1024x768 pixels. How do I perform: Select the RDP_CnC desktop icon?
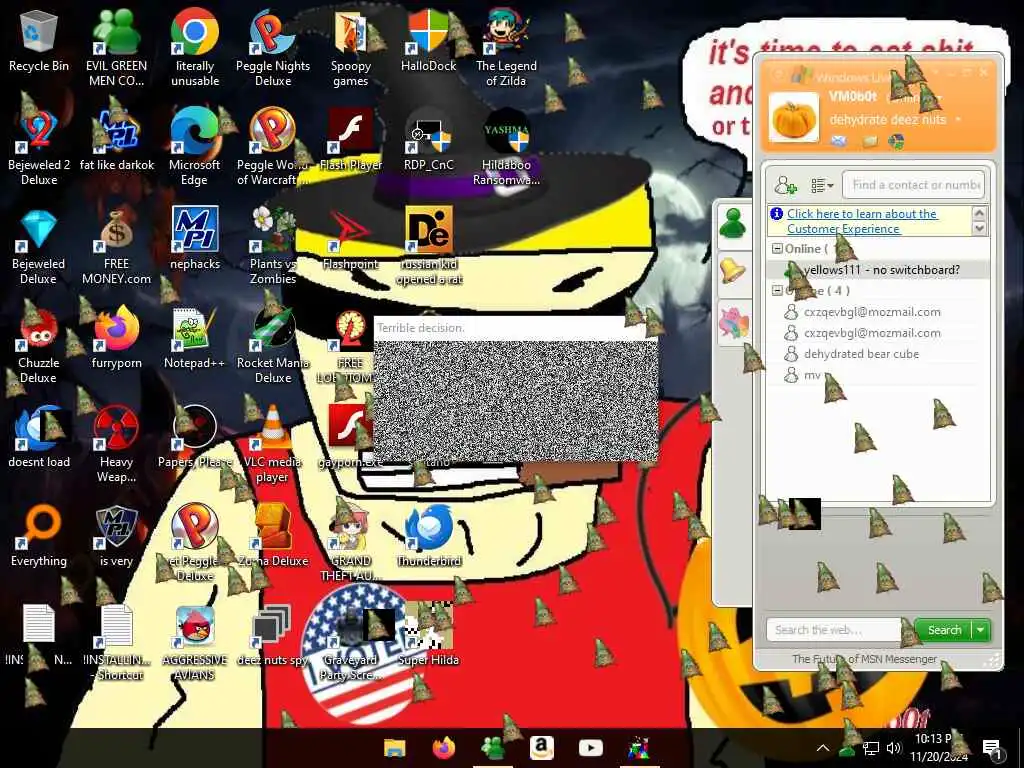tap(428, 140)
